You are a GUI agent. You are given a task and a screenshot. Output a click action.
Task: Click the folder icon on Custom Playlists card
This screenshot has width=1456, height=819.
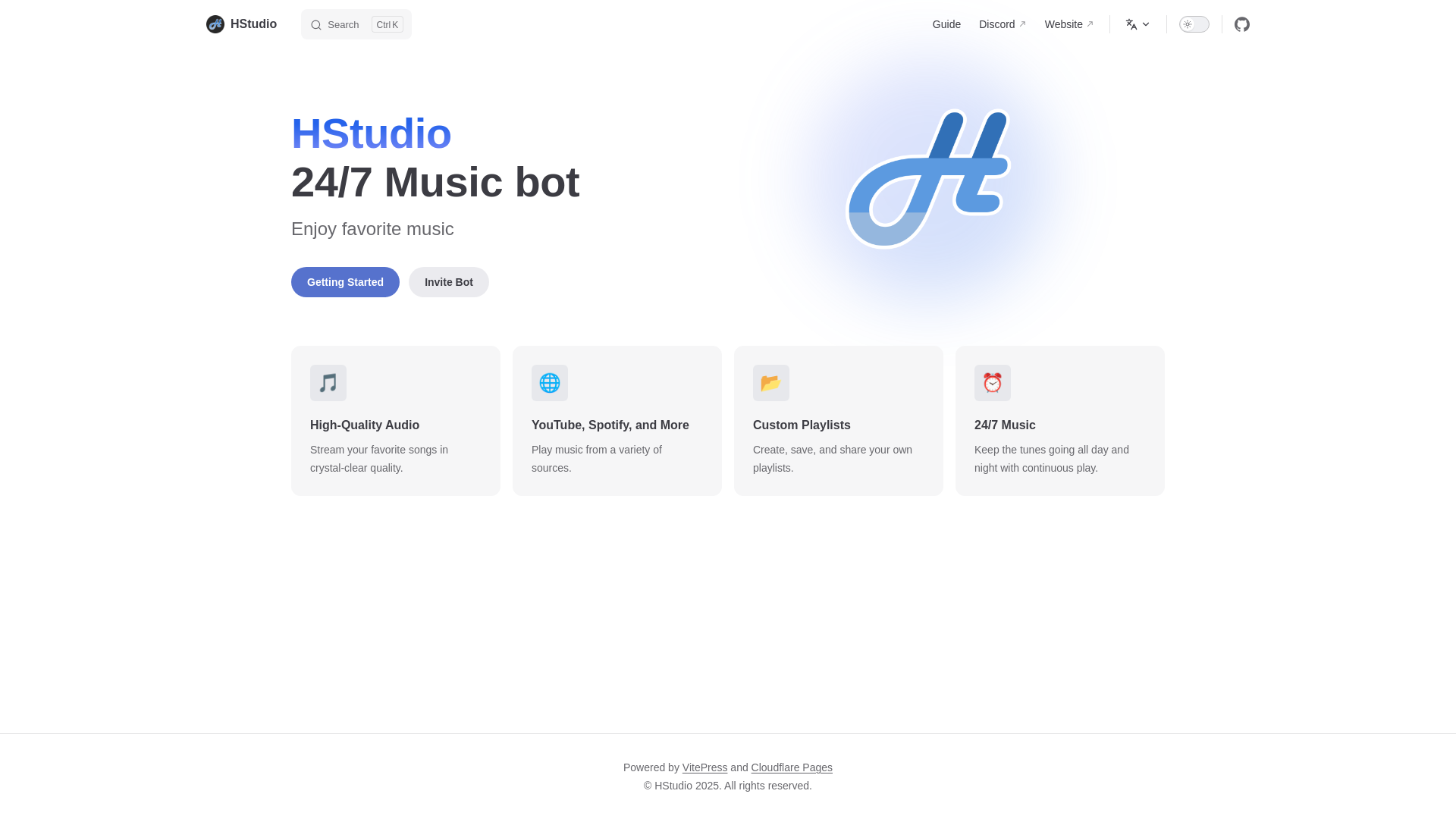pos(771,383)
